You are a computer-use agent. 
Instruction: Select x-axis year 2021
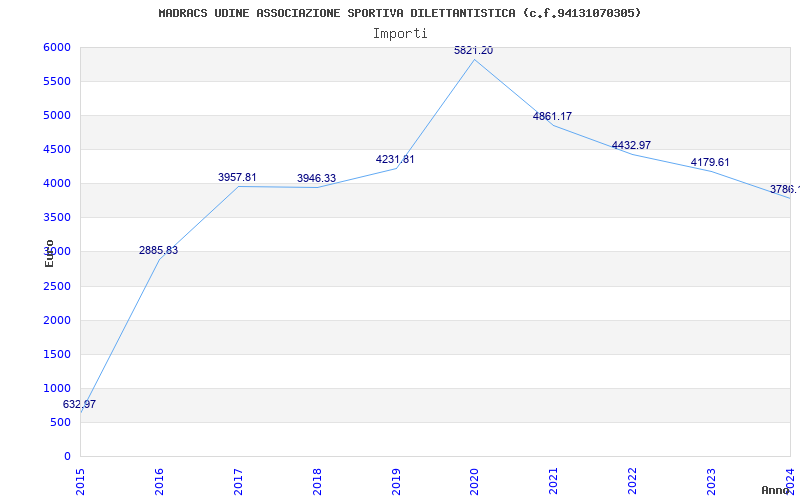(x=554, y=481)
